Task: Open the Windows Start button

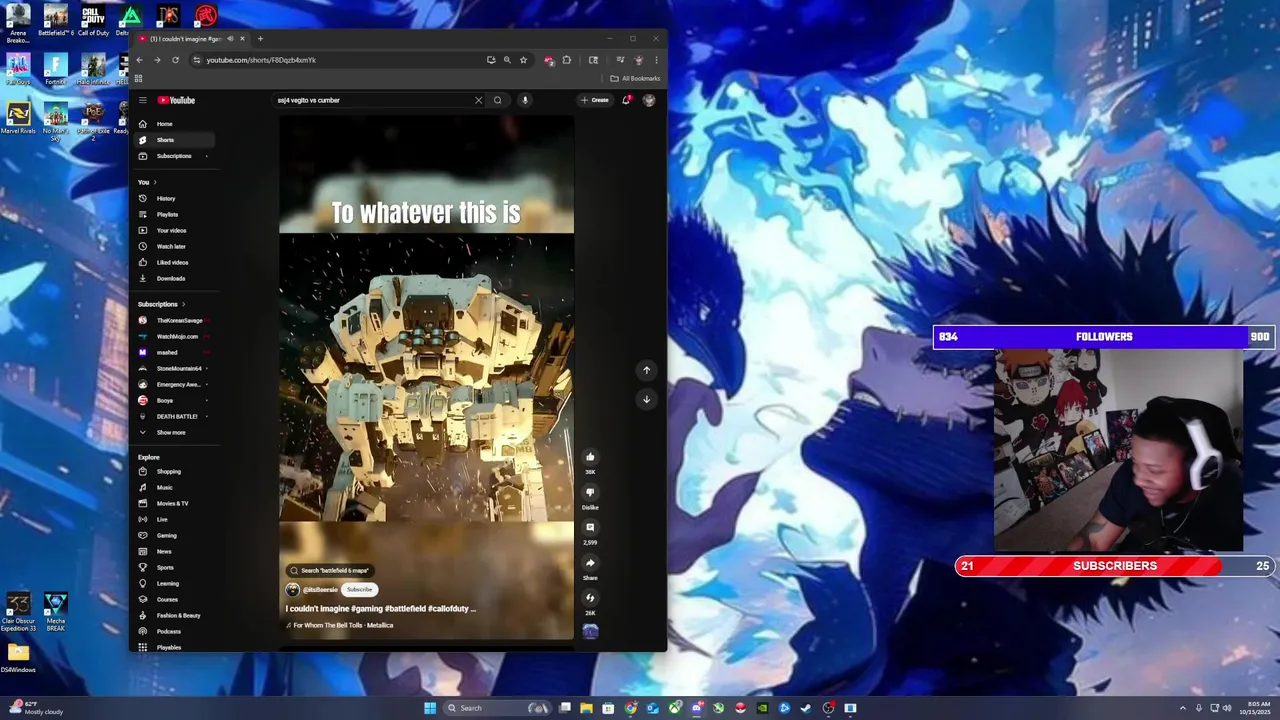Action: click(430, 708)
